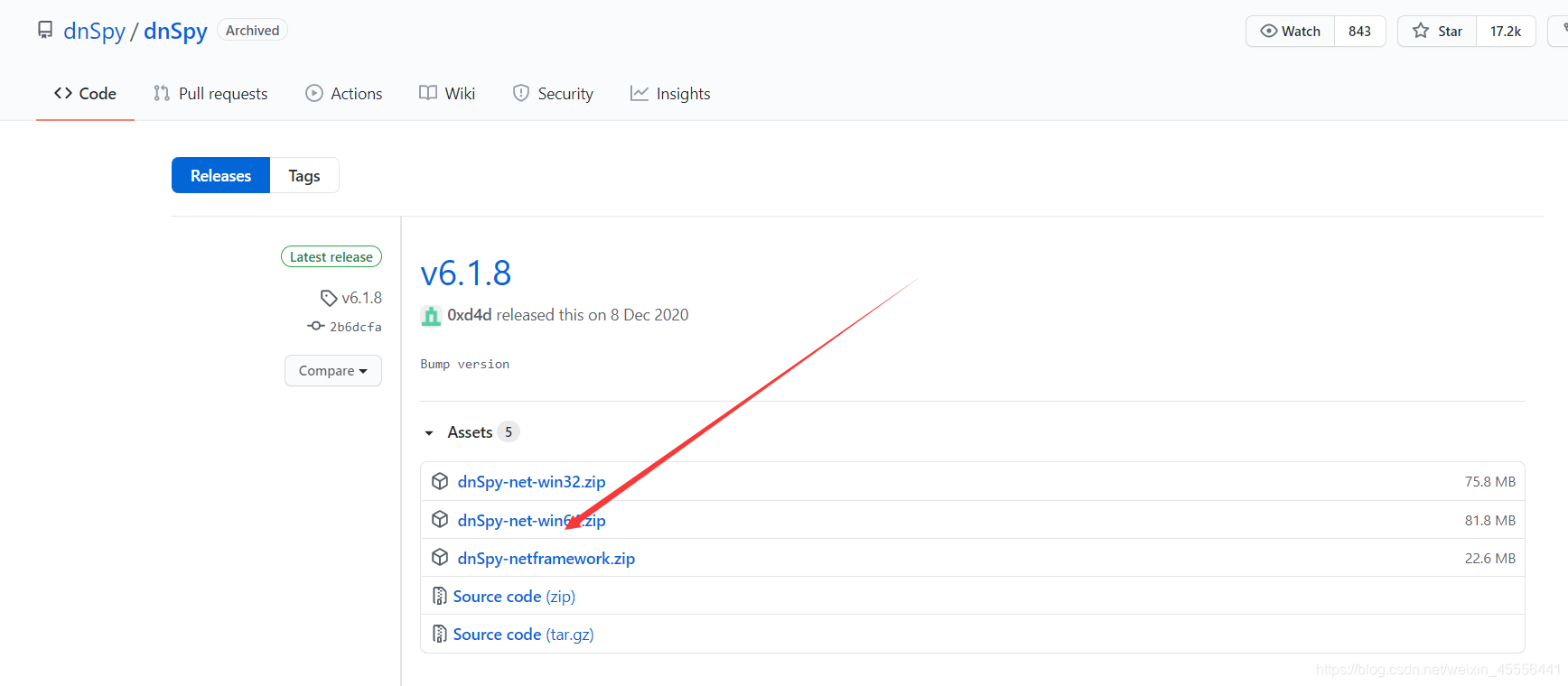The height and width of the screenshot is (686, 1568).
Task: Click the Actions play-circle icon
Action: pyautogui.click(x=314, y=93)
